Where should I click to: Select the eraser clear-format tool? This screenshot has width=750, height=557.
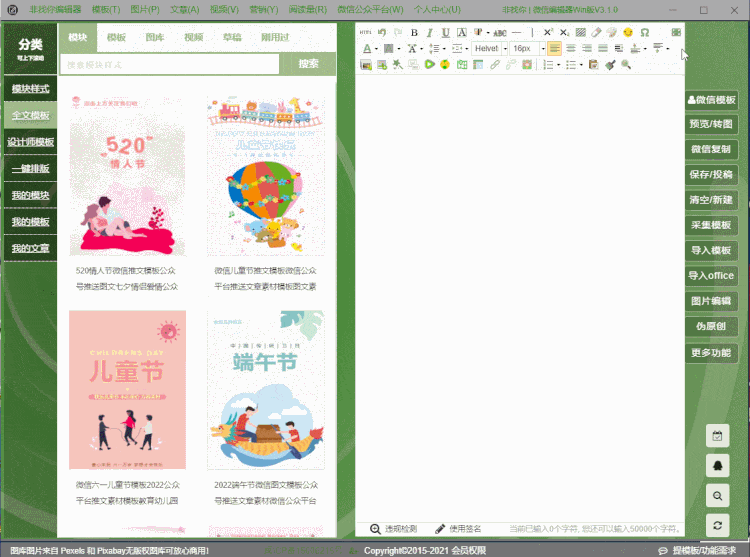tap(596, 33)
